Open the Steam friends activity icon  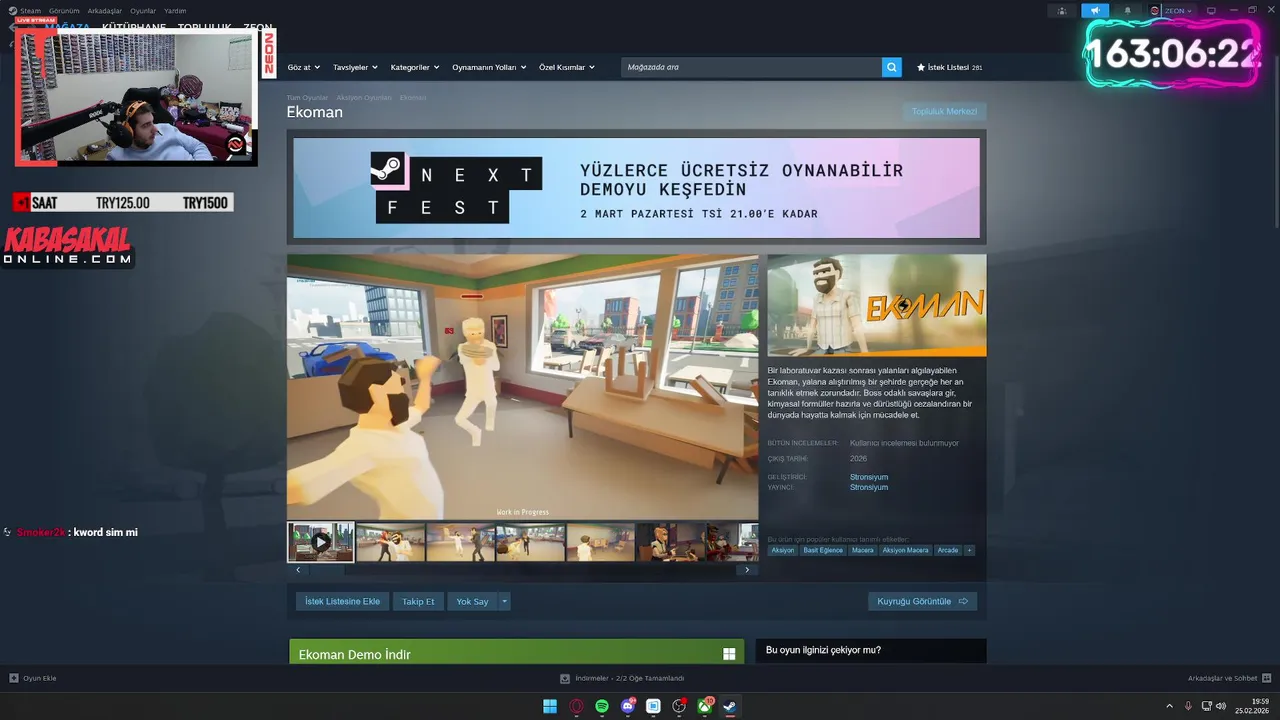(x=1062, y=11)
